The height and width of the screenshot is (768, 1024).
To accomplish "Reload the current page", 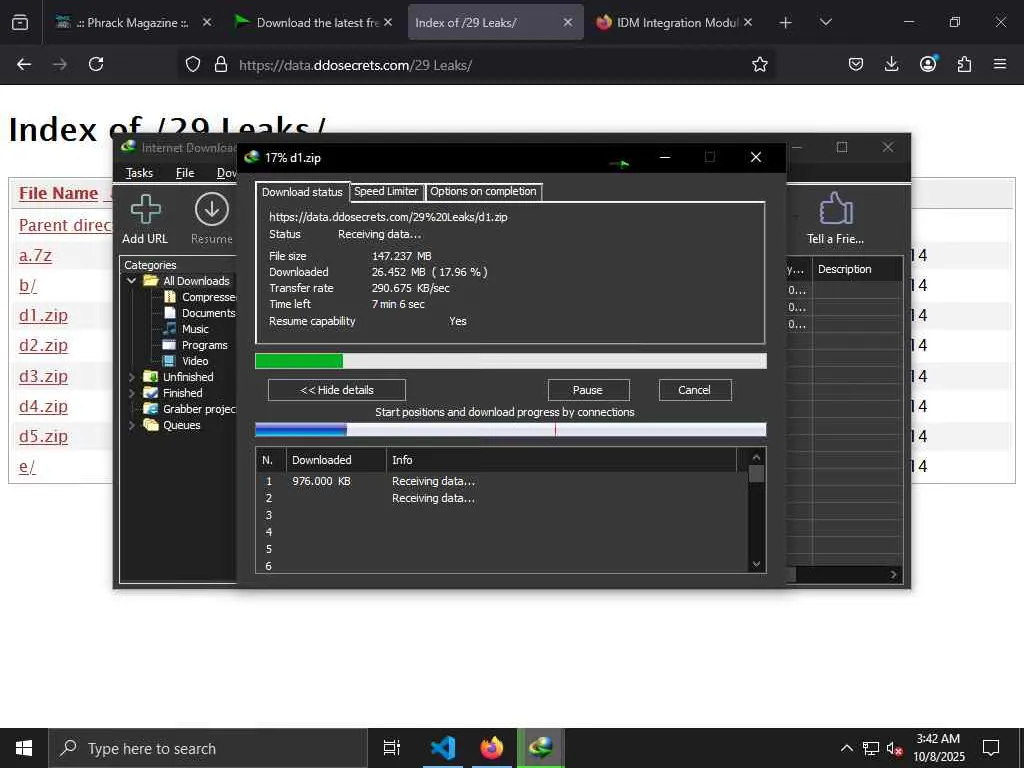I will pyautogui.click(x=96, y=64).
